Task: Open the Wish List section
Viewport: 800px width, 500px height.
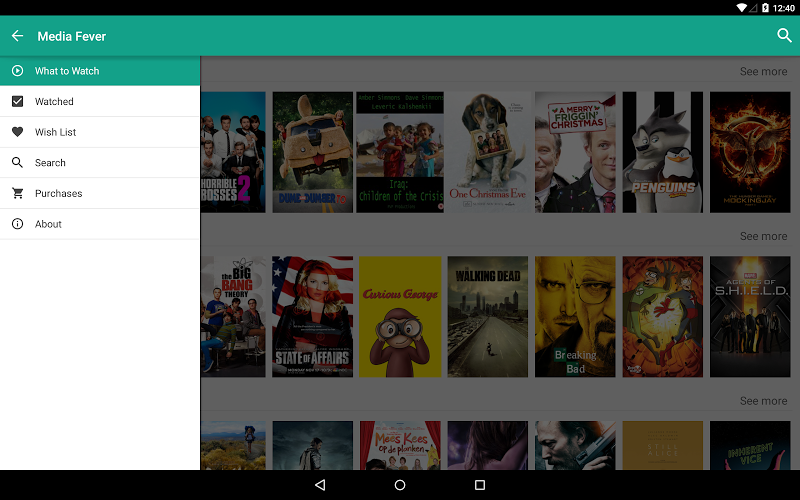Action: pyautogui.click(x=100, y=132)
